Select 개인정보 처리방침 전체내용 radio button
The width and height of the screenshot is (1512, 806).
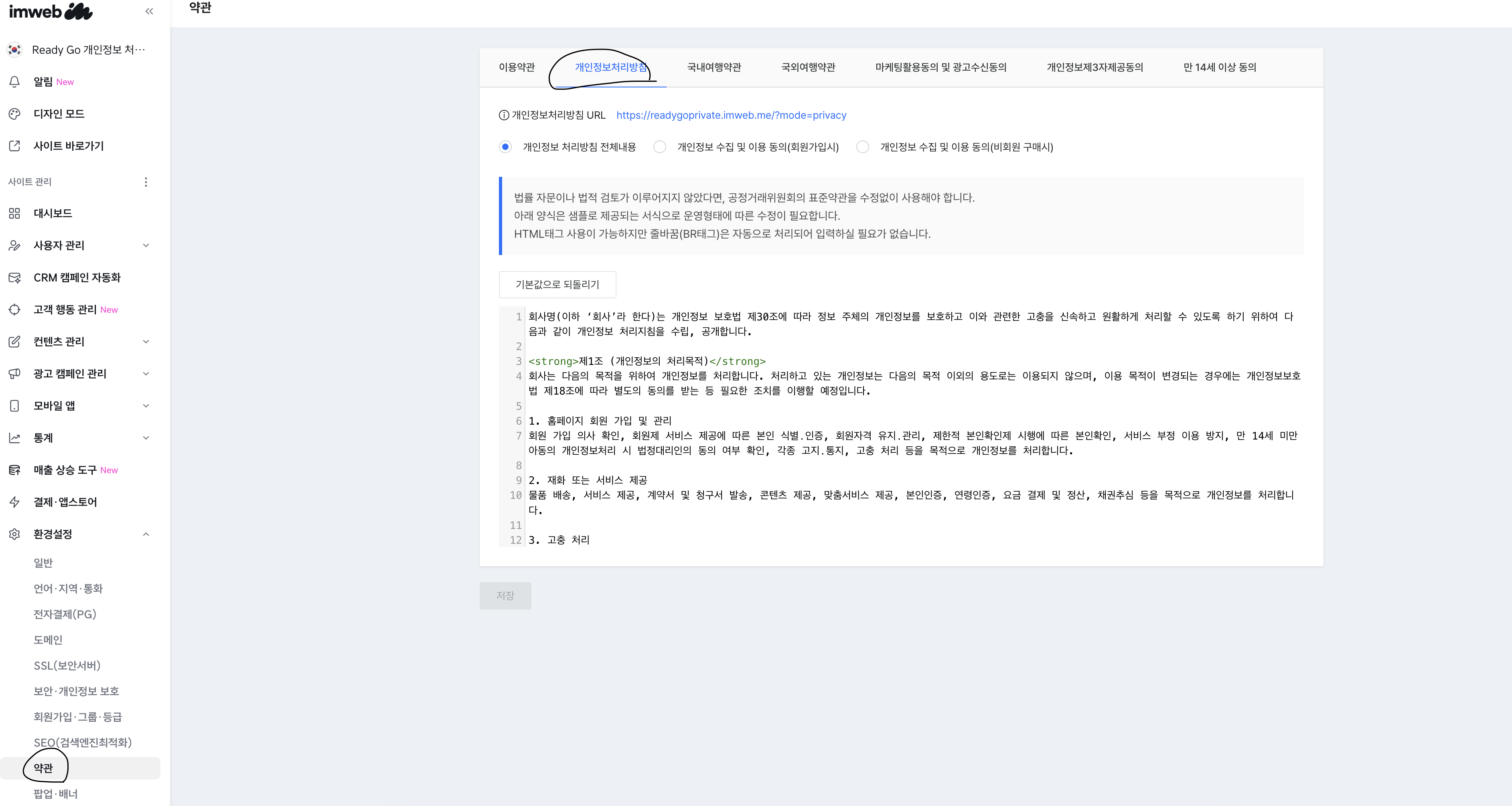505,147
